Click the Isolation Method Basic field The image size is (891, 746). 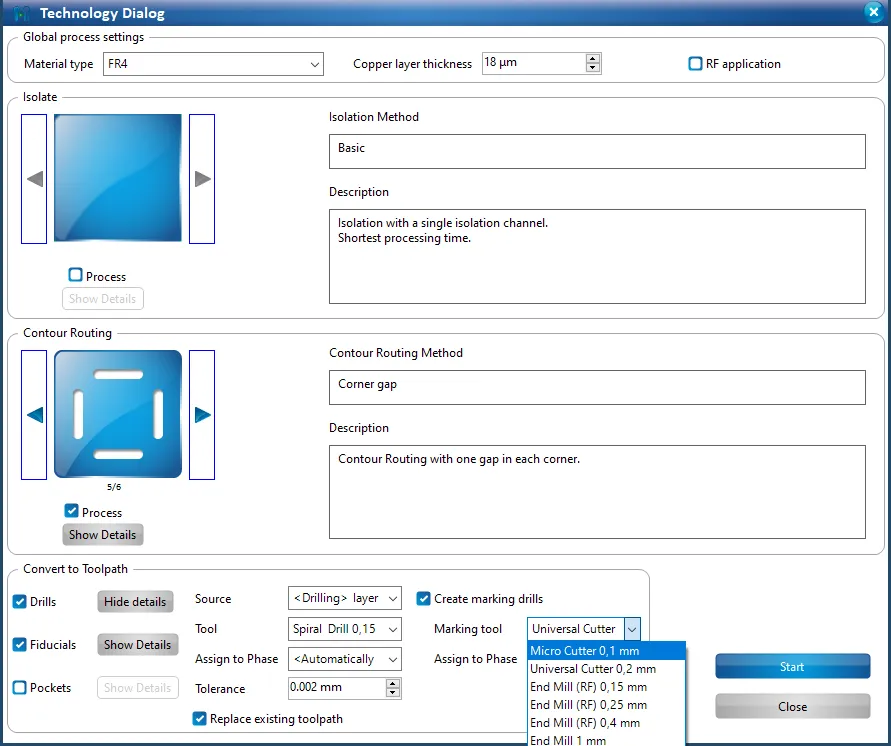pos(597,151)
